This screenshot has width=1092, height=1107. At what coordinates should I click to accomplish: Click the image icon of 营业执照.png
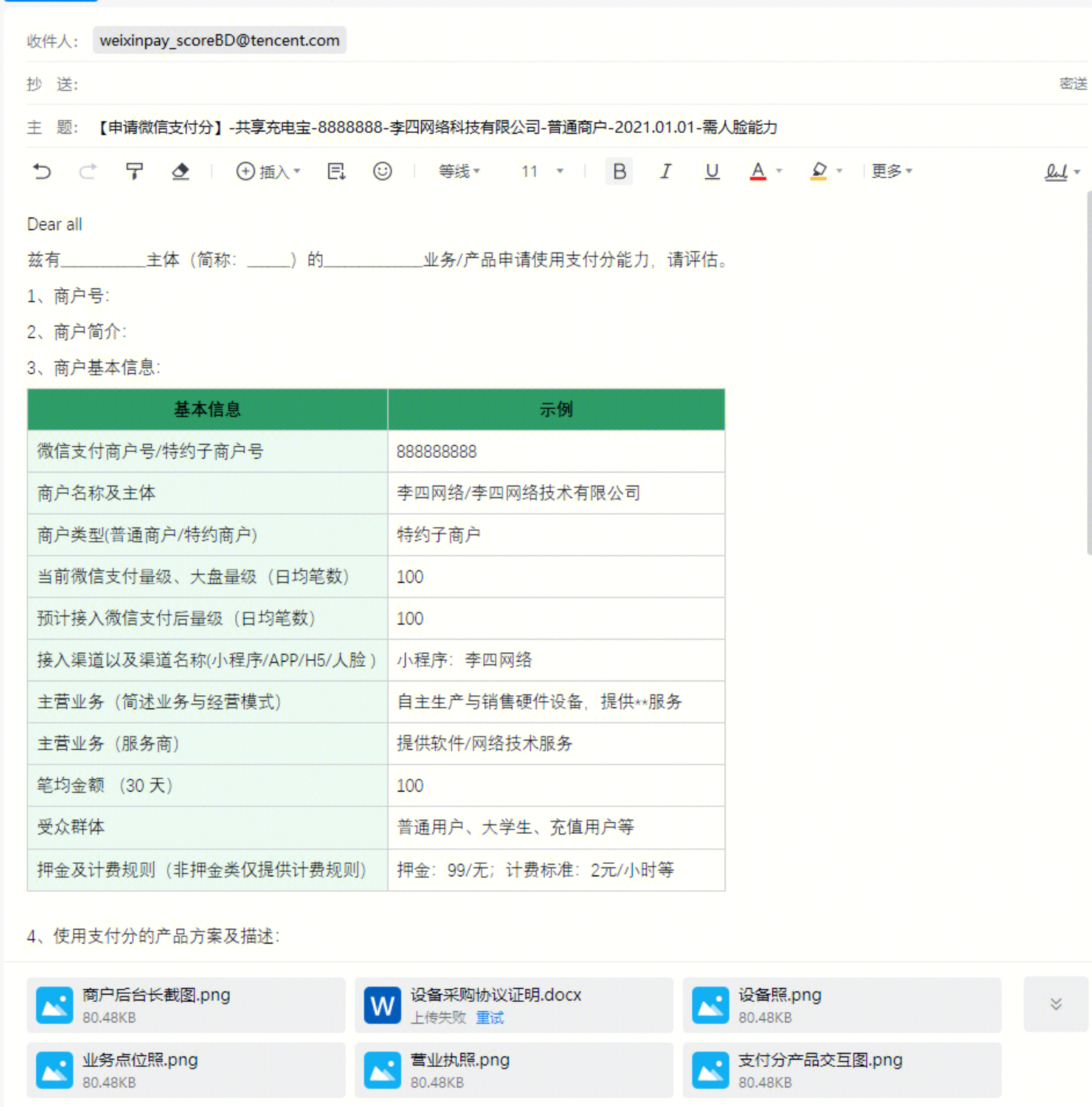[382, 1070]
